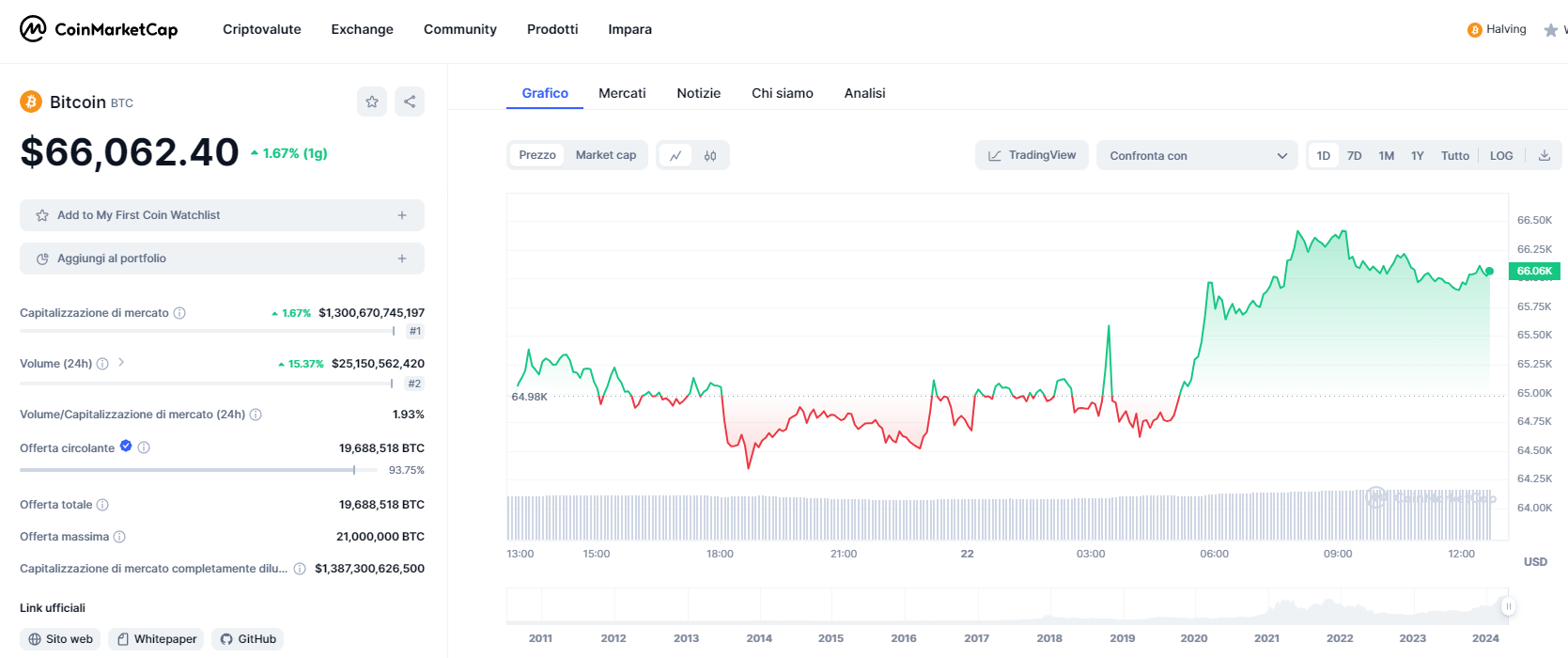Open the share button next to Bitcoin
The width and height of the screenshot is (1568, 658).
point(410,102)
